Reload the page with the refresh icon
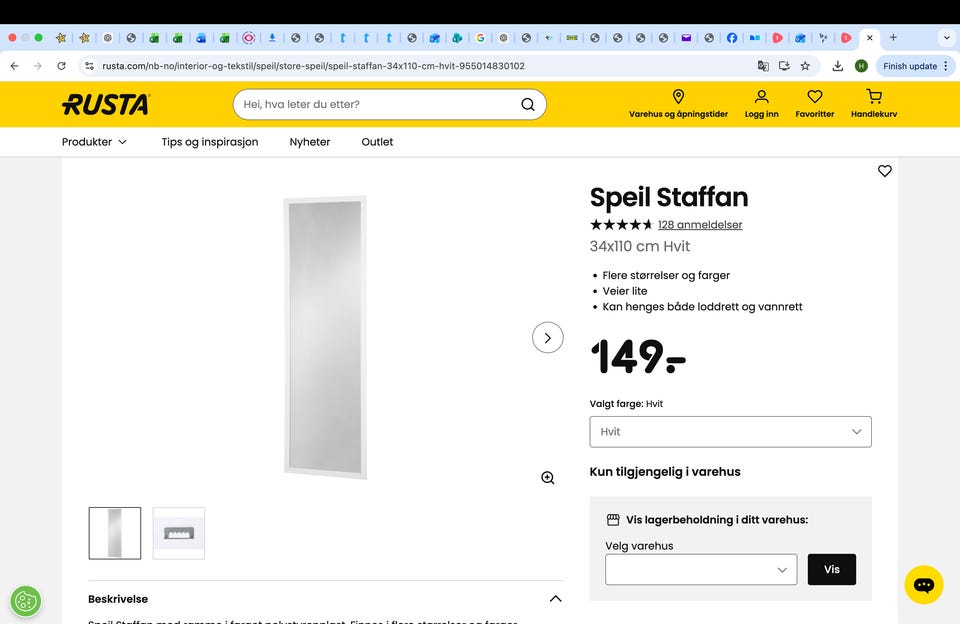The image size is (960, 624). [61, 66]
